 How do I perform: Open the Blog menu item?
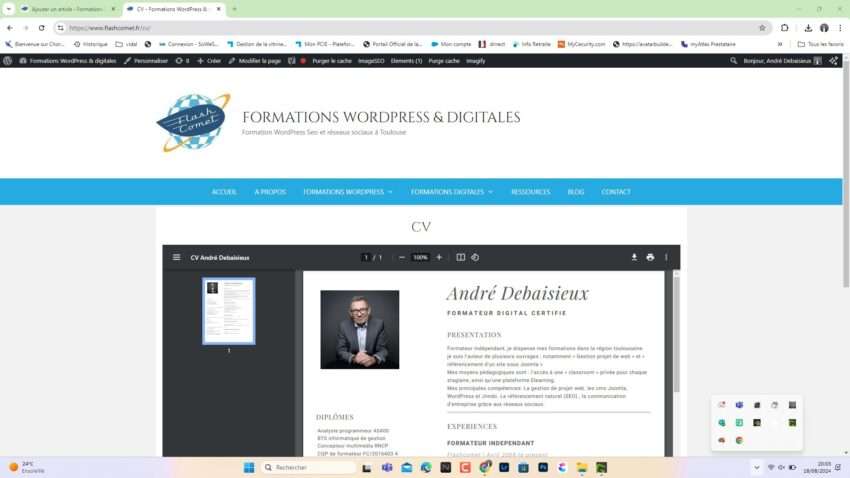pos(575,192)
